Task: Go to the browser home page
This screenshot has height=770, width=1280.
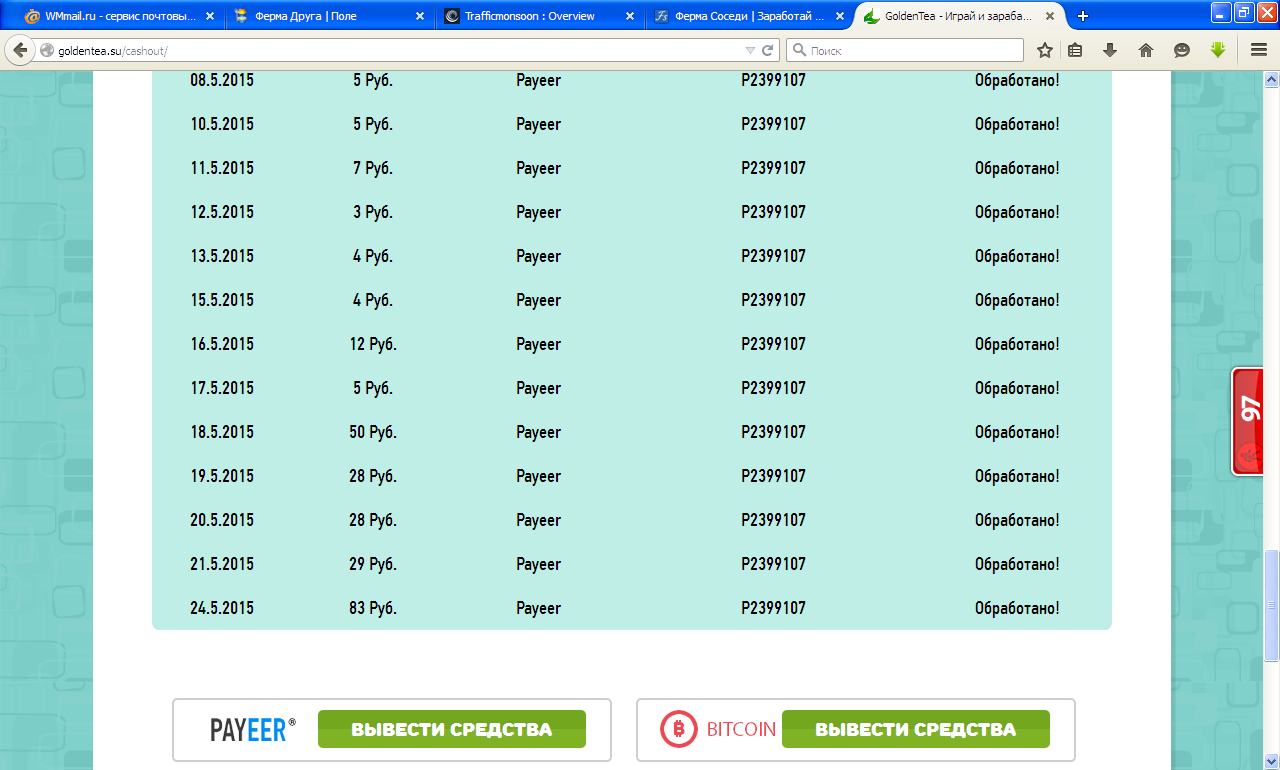Action: click(1146, 50)
